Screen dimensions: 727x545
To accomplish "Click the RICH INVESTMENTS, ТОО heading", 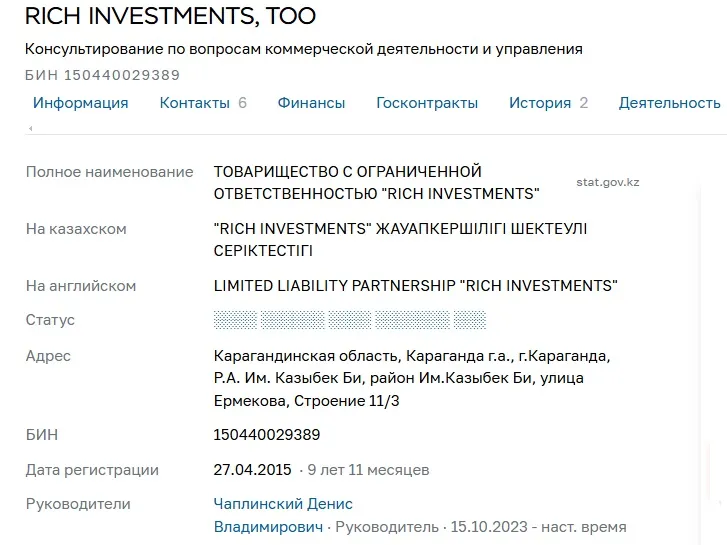I will pos(170,16).
